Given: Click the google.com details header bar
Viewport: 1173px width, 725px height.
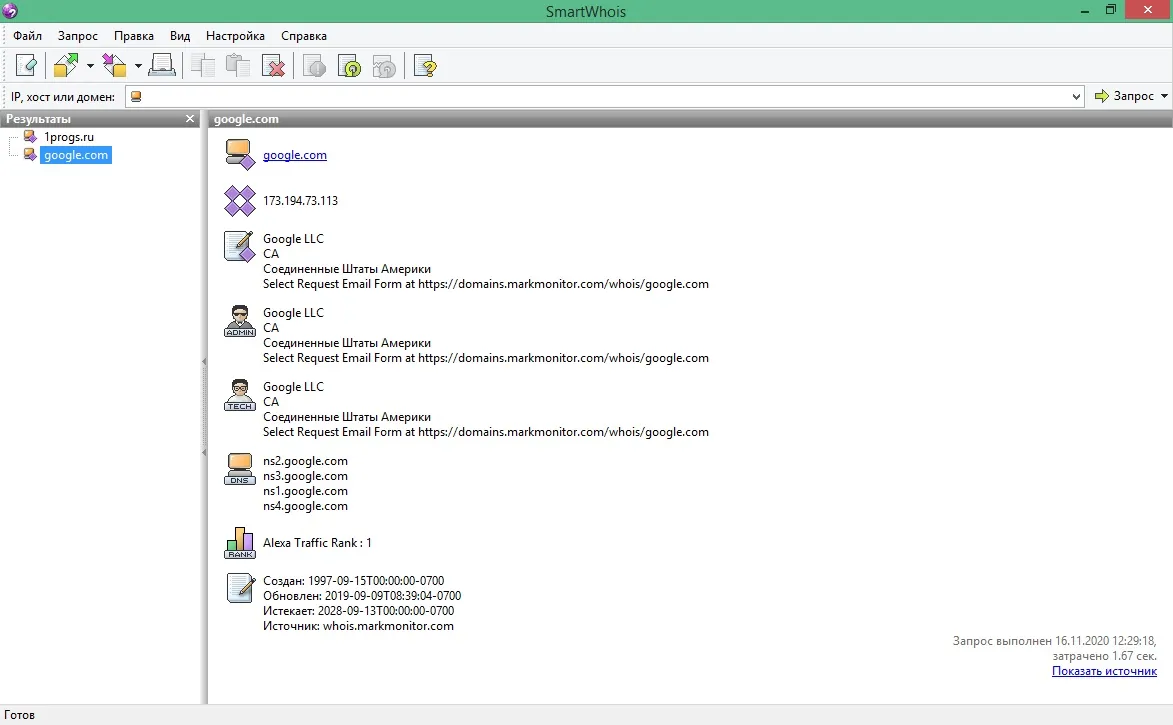Looking at the screenshot, I should coord(690,119).
